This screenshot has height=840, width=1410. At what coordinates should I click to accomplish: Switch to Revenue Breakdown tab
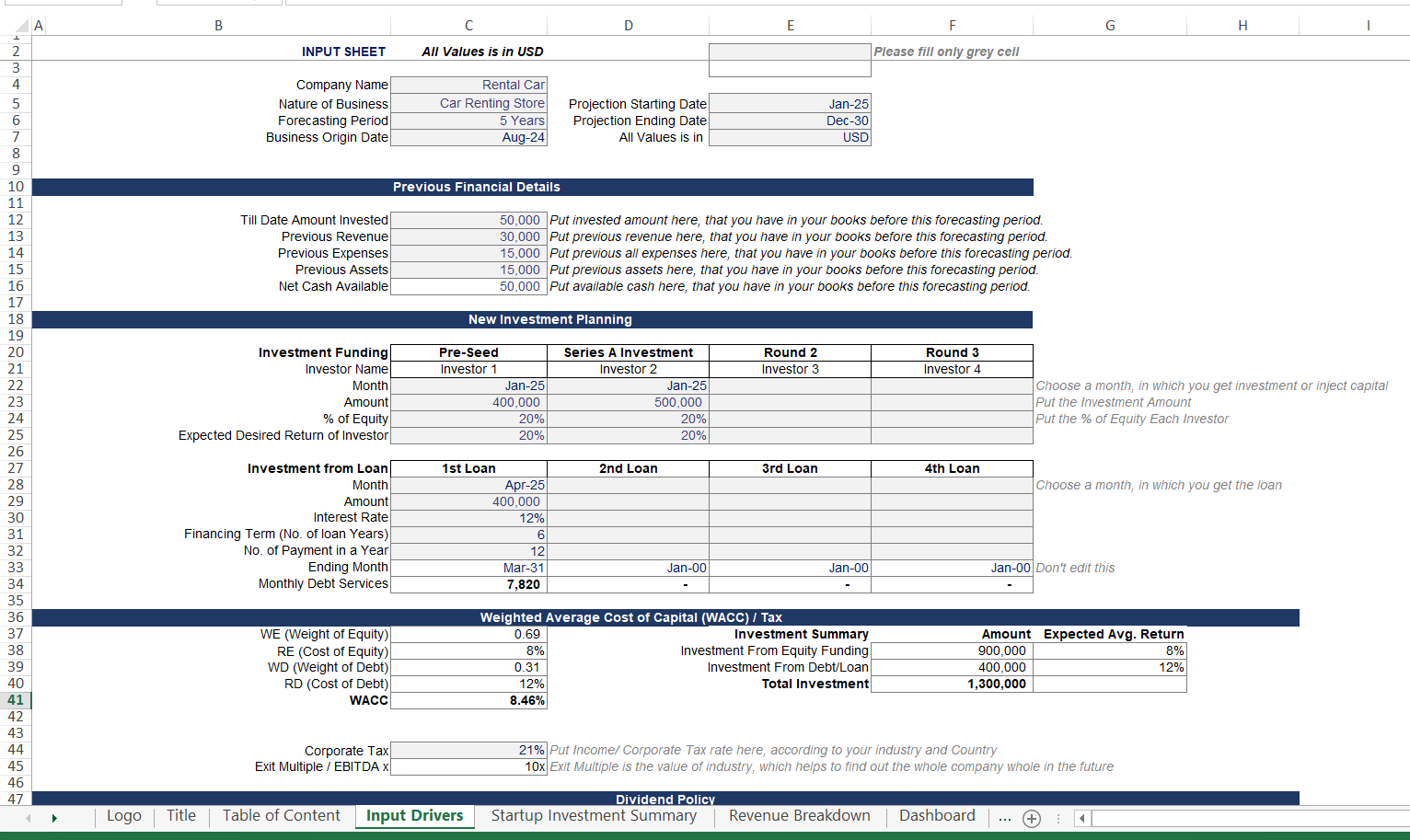click(799, 815)
